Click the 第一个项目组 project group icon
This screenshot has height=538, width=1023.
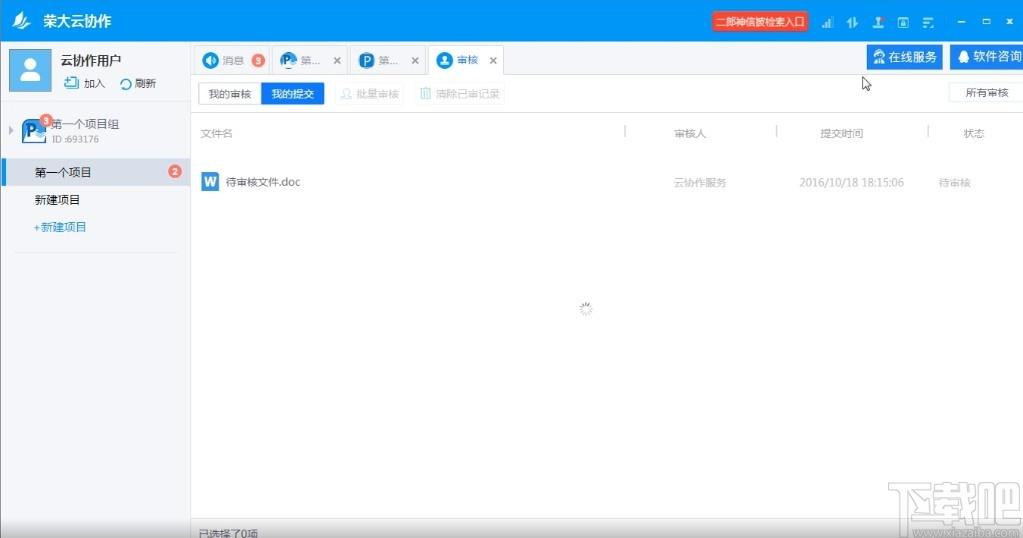[x=33, y=130]
